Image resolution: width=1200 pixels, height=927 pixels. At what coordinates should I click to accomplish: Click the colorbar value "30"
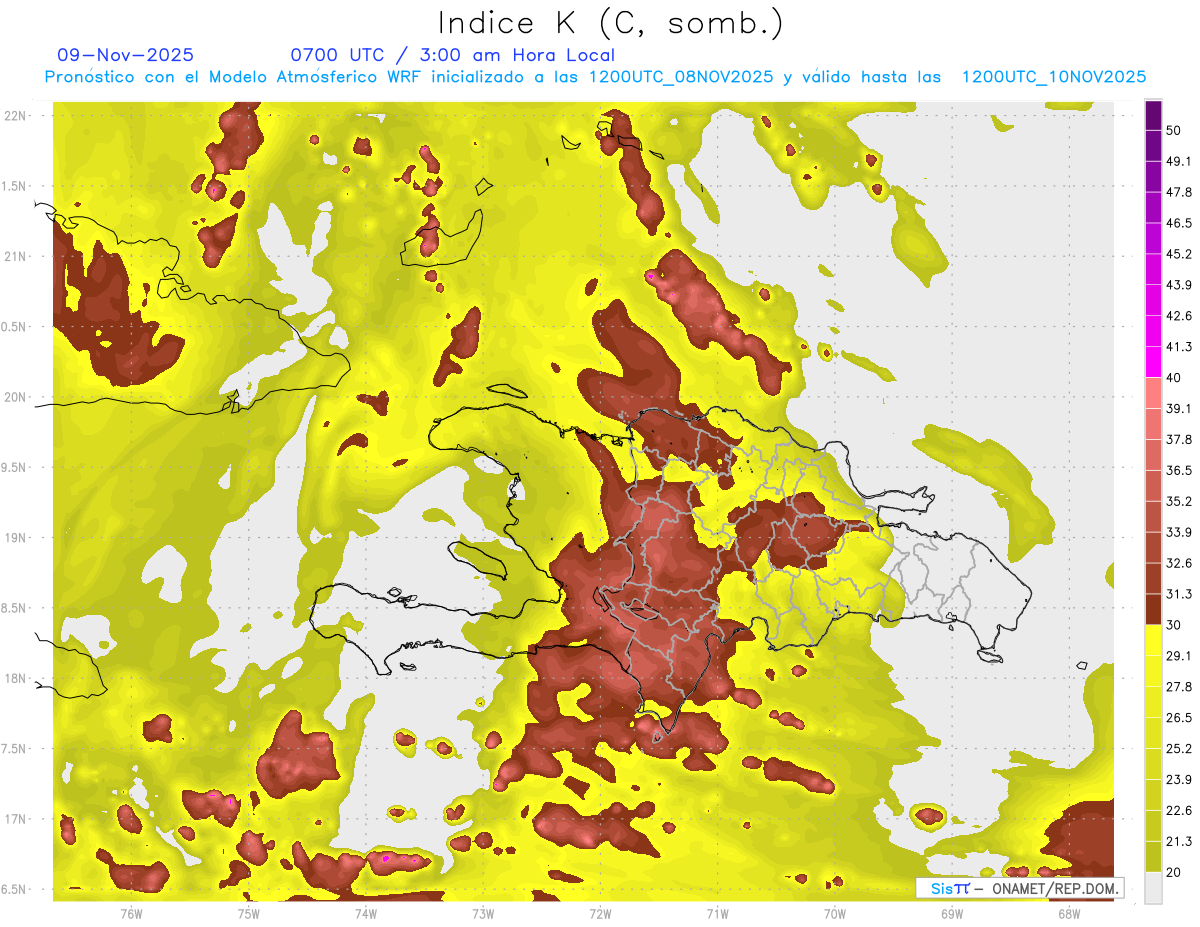[x=1174, y=625]
